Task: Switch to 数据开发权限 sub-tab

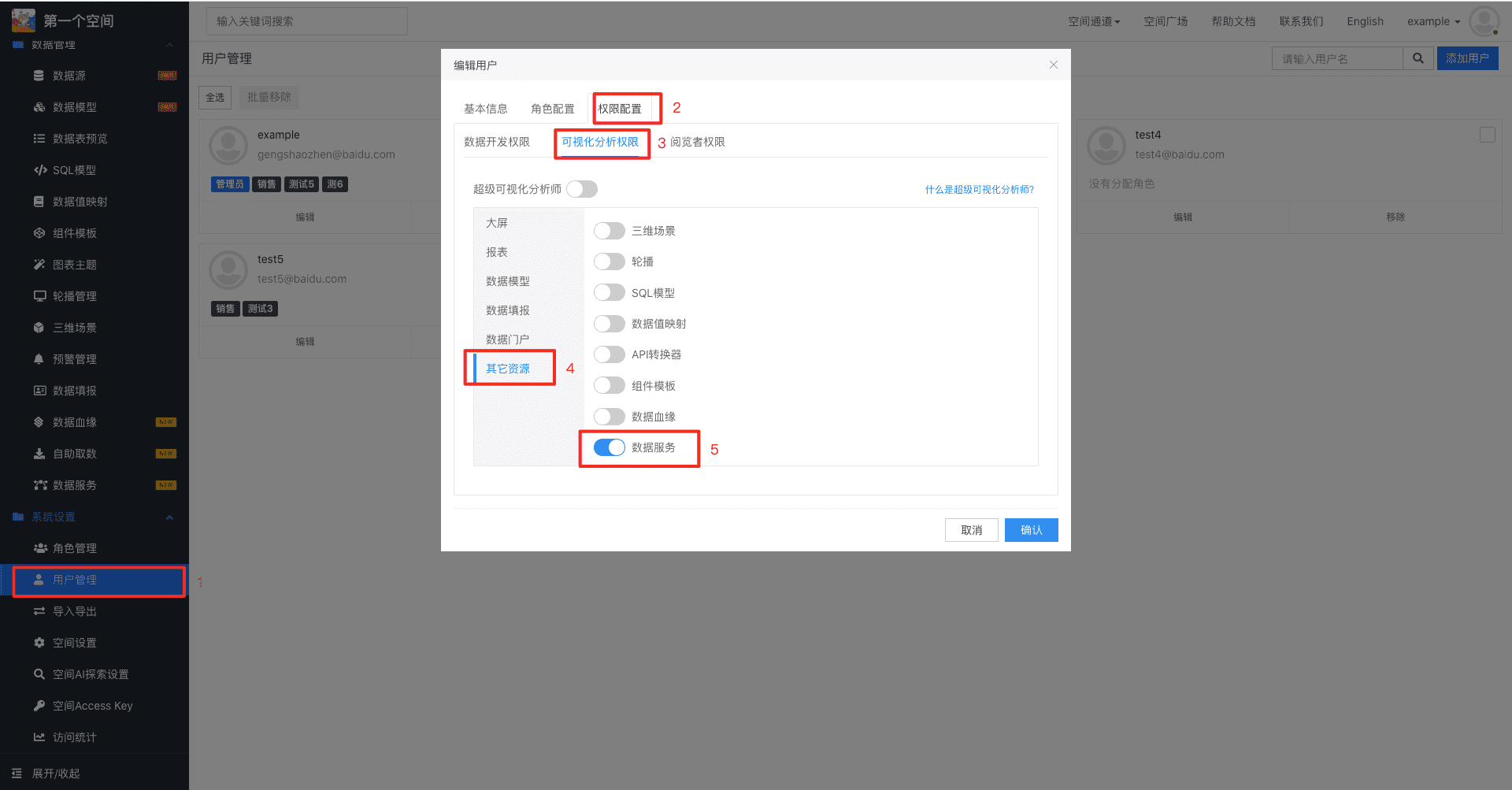Action: point(497,142)
